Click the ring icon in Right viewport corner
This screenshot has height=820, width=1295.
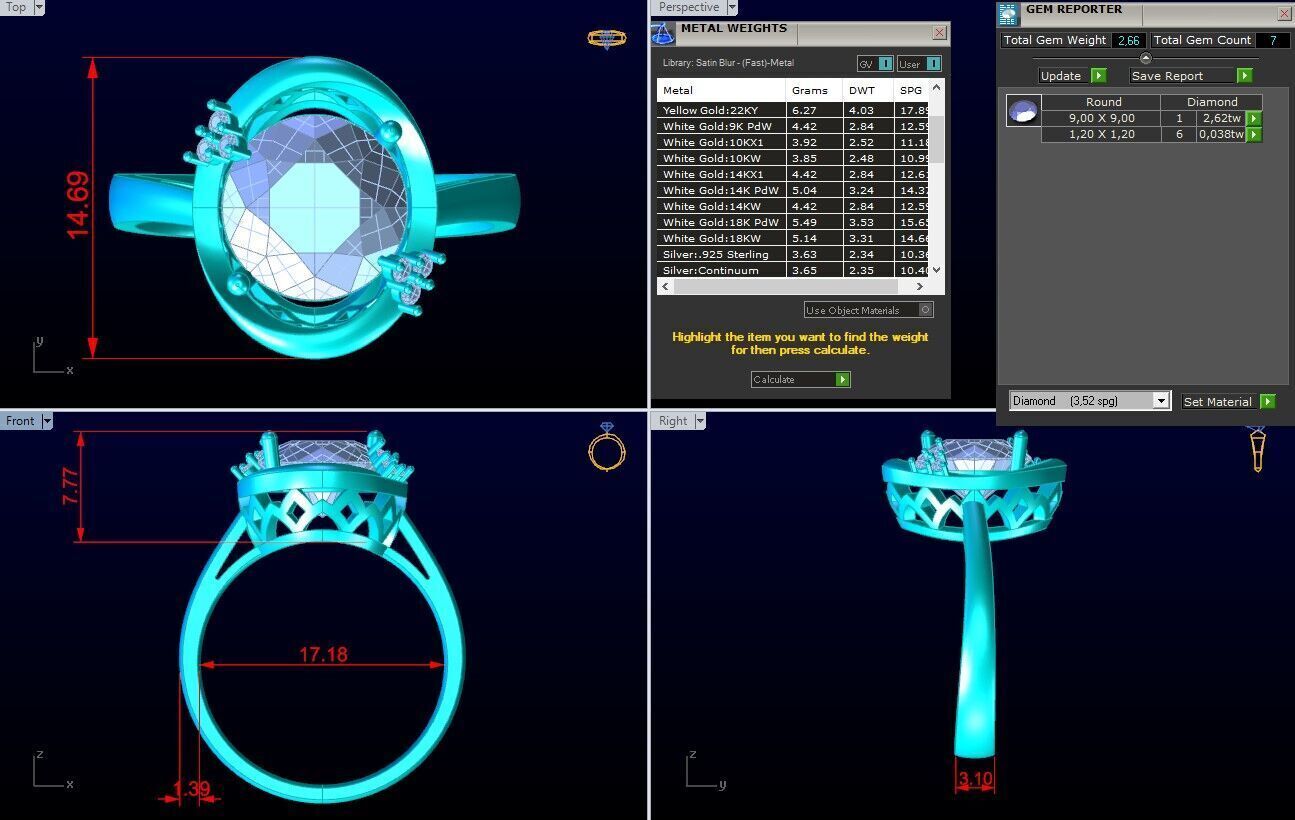(1257, 448)
